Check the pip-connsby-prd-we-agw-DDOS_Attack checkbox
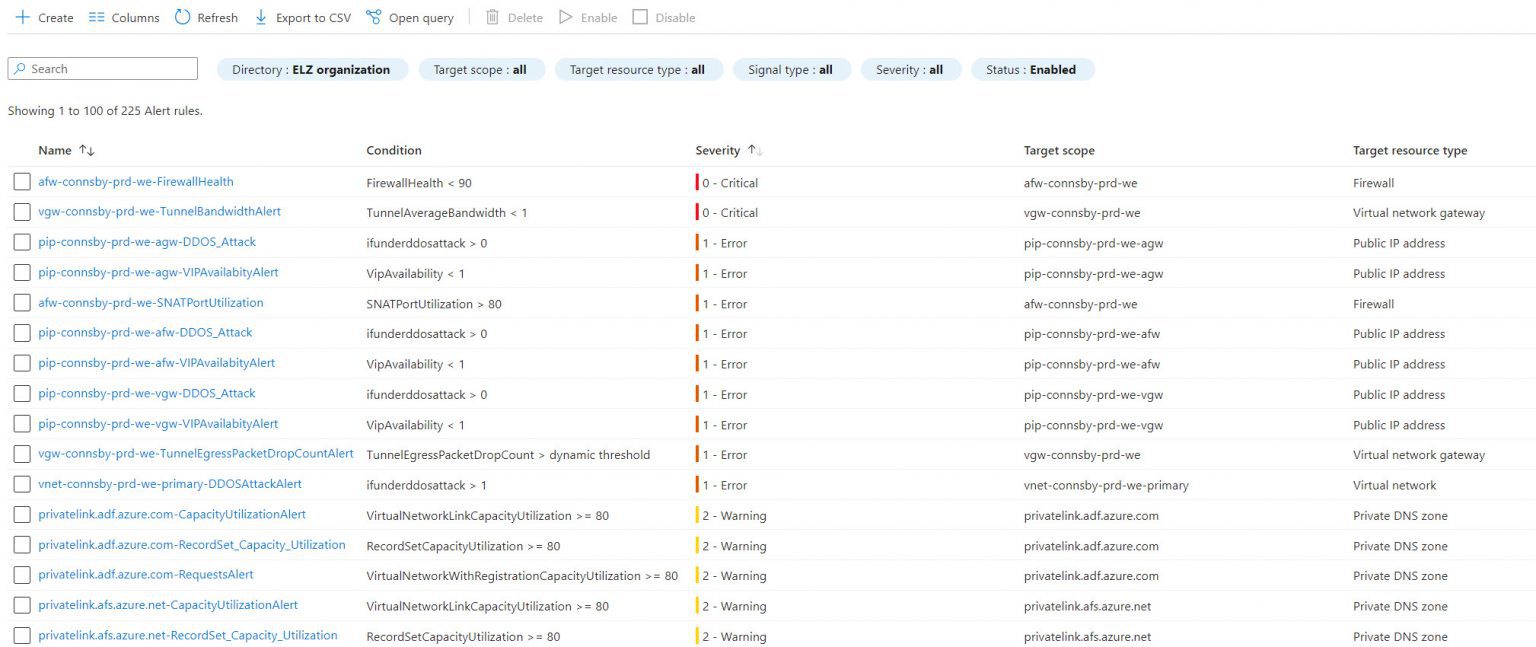This screenshot has height=647, width=1536. pos(21,242)
